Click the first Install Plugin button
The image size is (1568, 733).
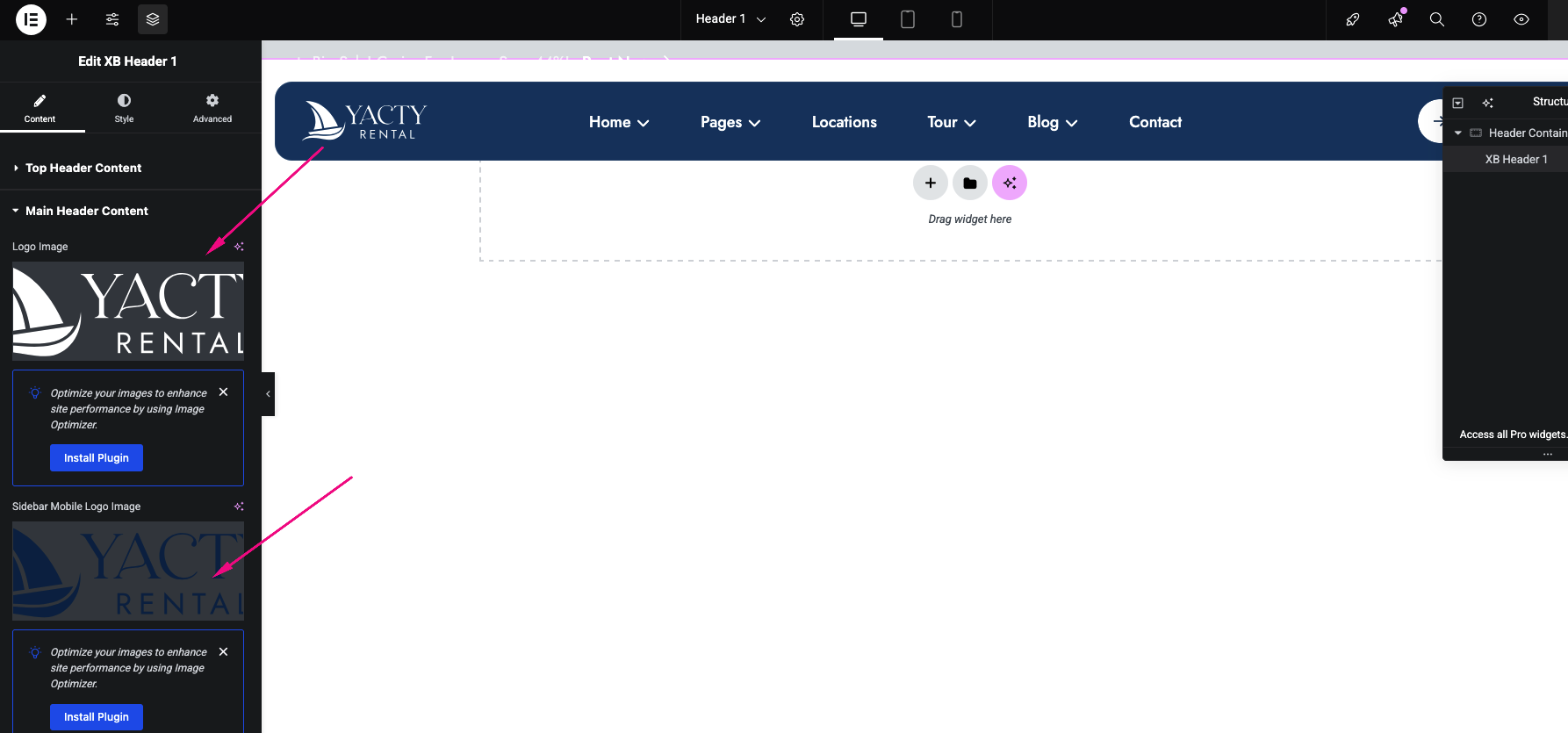[97, 458]
